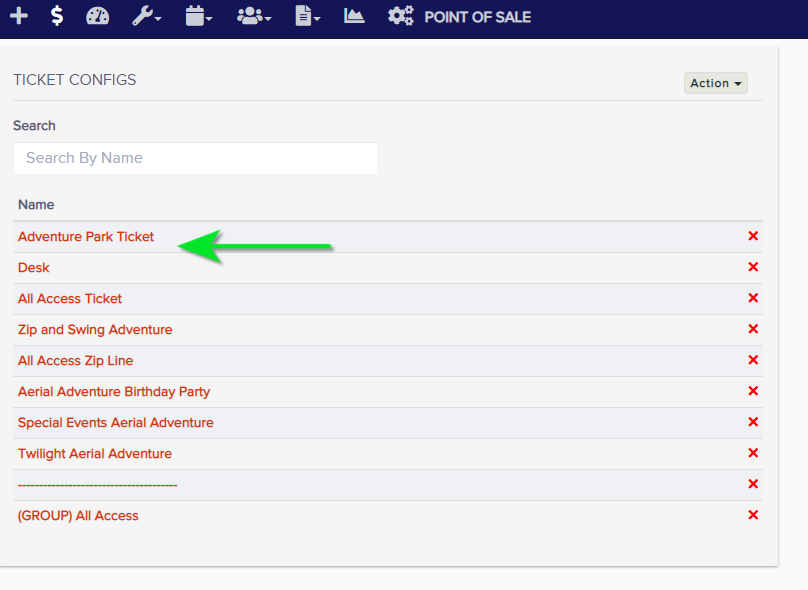Open the dashboard gauge icon
This screenshot has height=590, width=808.
(x=97, y=16)
